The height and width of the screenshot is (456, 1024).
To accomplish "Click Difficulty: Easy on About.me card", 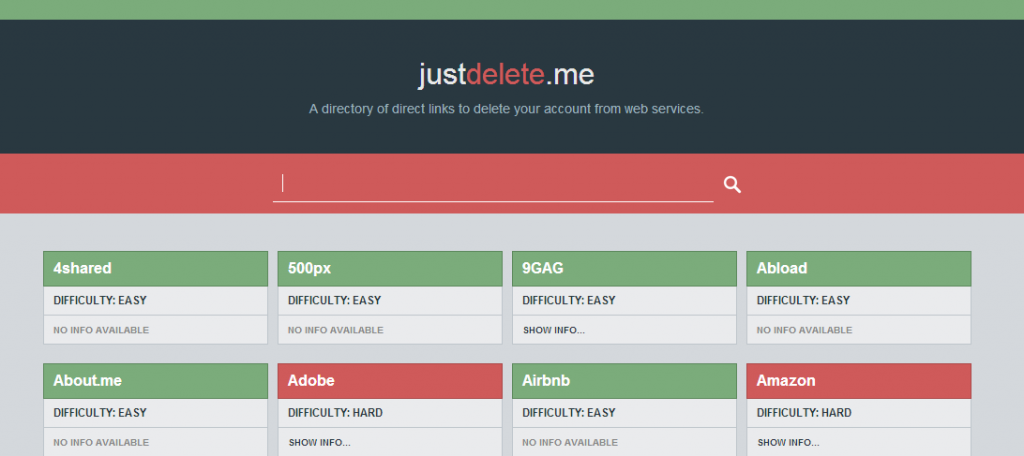I will (100, 413).
